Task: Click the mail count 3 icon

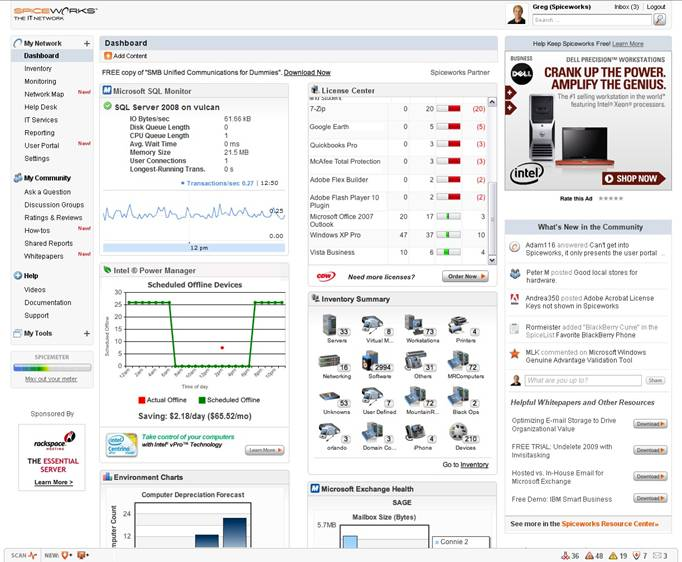Action: coord(657,555)
